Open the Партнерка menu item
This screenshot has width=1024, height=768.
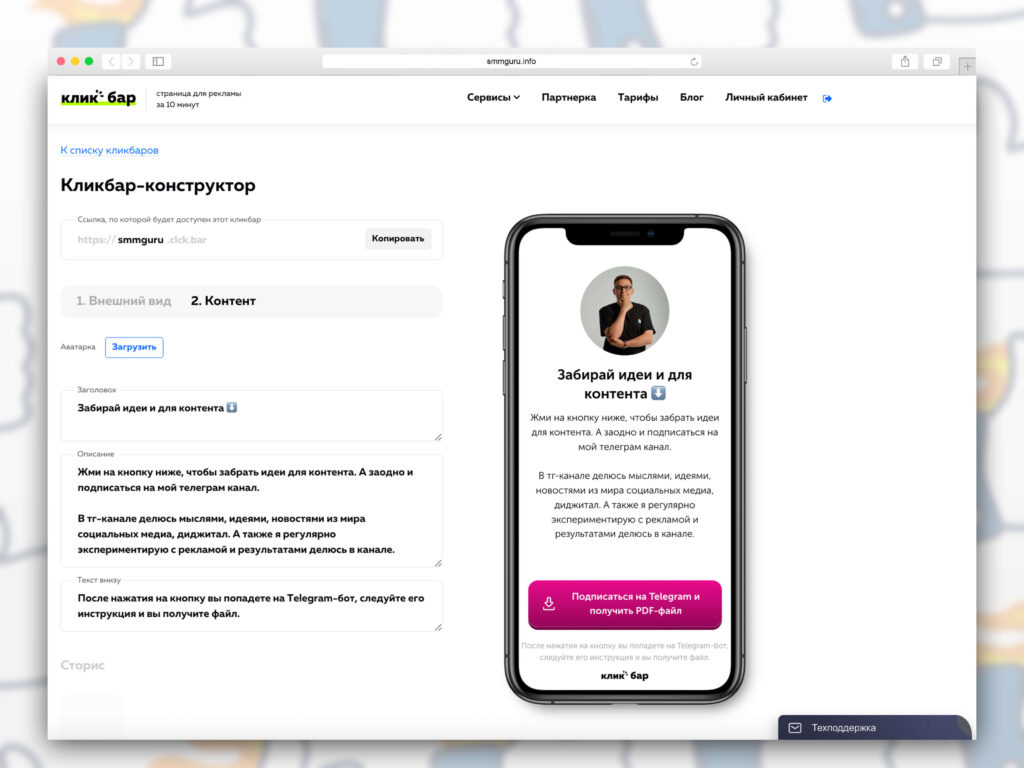pyautogui.click(x=569, y=97)
